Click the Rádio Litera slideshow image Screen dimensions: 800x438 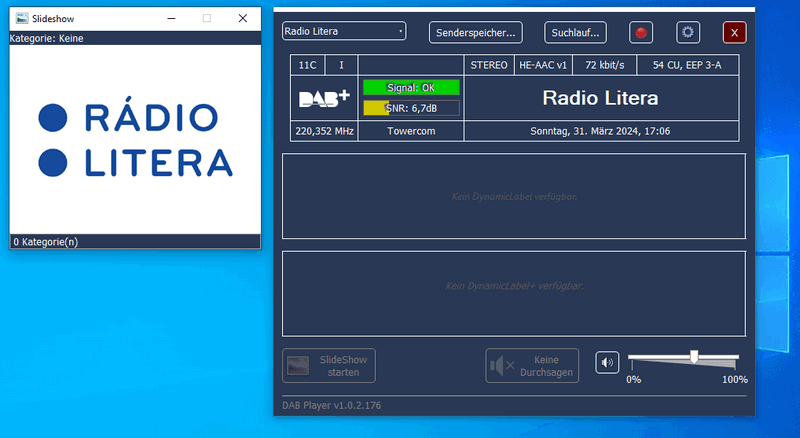tap(135, 139)
